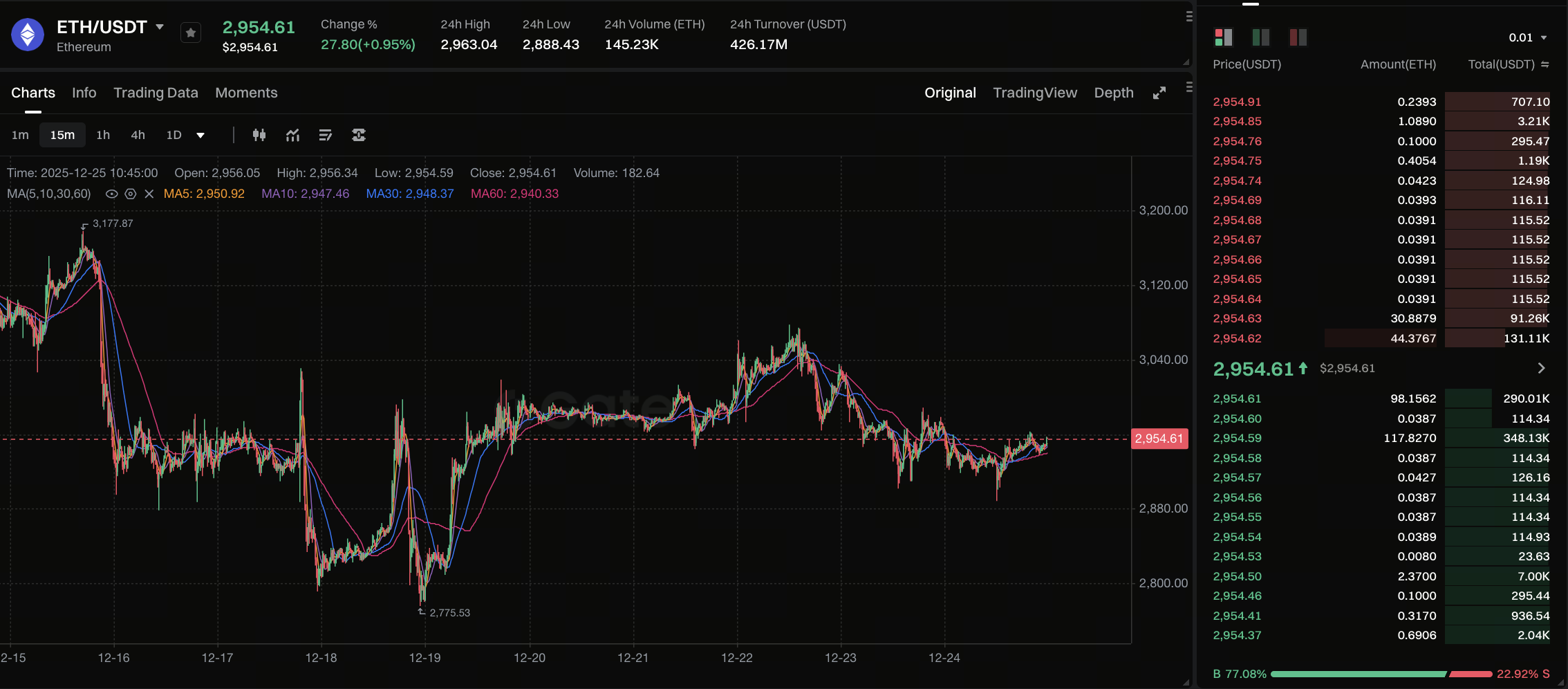
Task: Click the buy/sell ratio bar
Action: pyautogui.click(x=1381, y=674)
